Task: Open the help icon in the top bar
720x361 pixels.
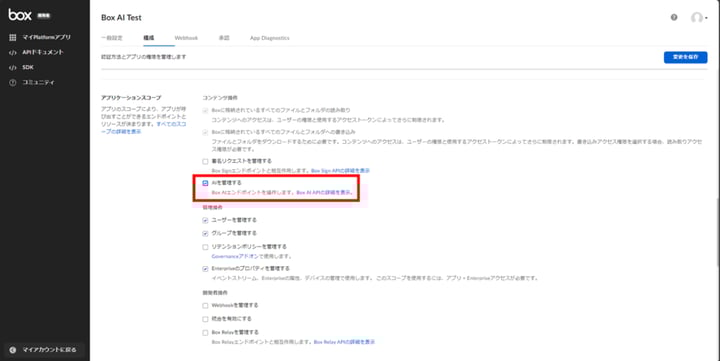Action: pyautogui.click(x=674, y=17)
